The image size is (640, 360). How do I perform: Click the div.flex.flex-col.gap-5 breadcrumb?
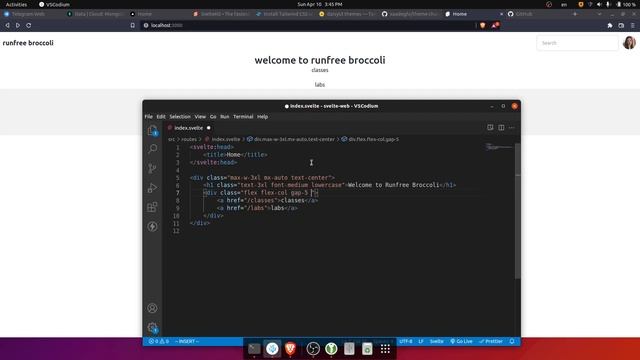click(370, 139)
